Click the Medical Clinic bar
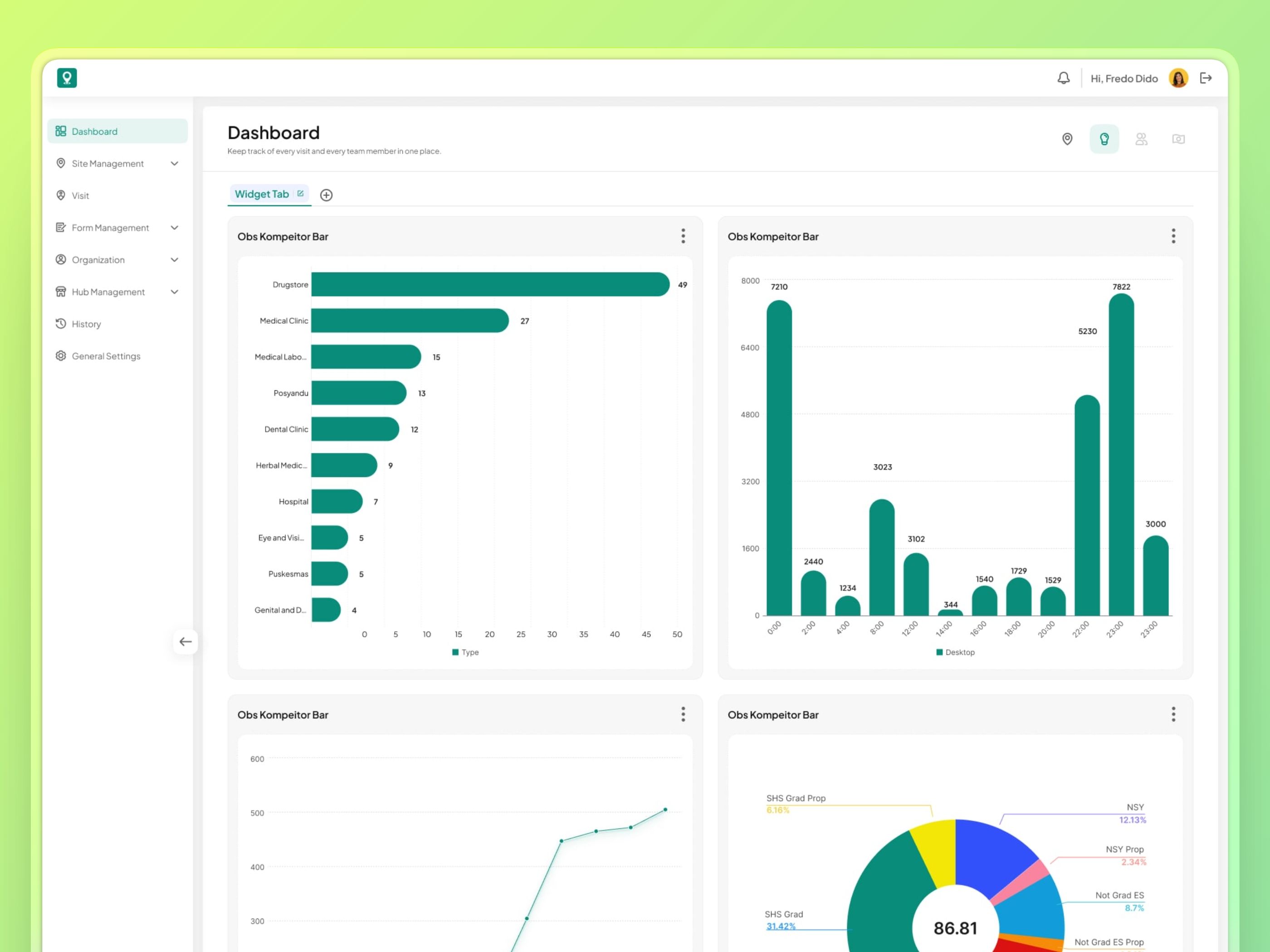The image size is (1270, 952). (410, 320)
